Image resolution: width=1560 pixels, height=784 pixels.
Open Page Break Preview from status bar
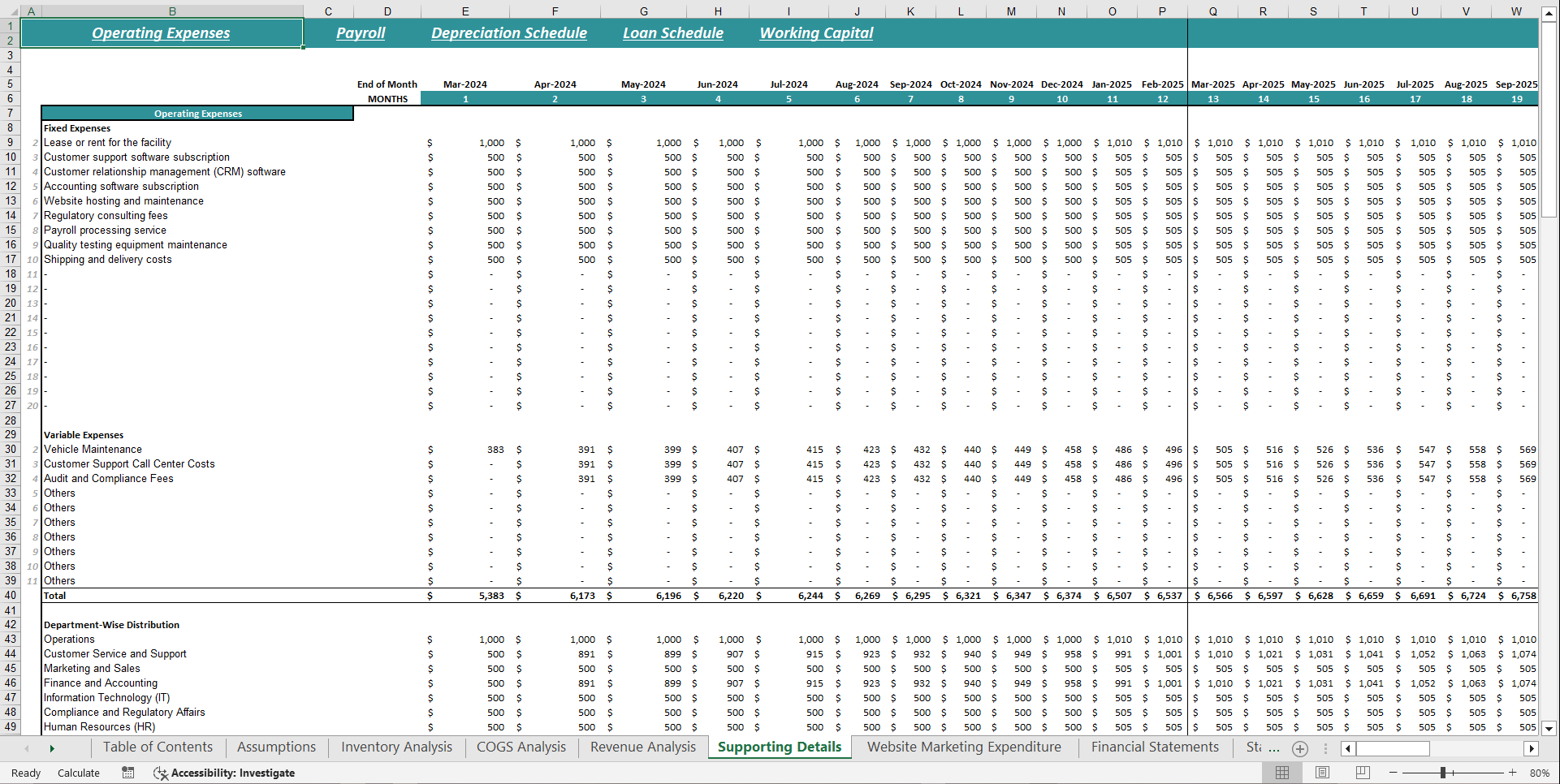1362,772
